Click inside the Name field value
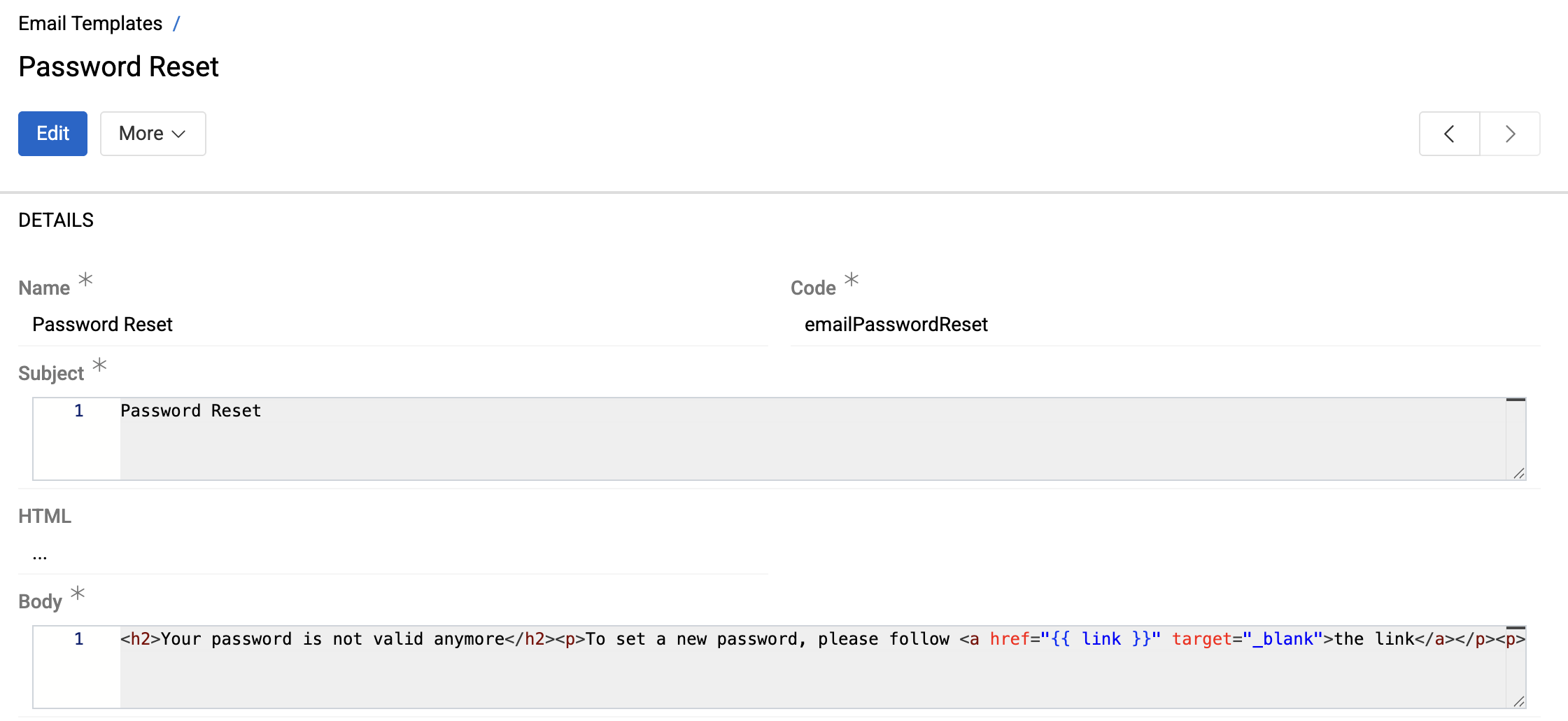 102,324
